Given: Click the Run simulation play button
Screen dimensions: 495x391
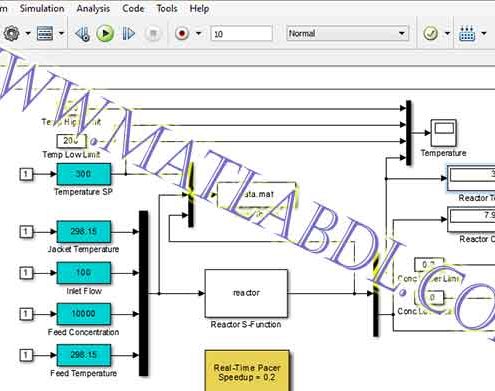Looking at the screenshot, I should point(105,33).
